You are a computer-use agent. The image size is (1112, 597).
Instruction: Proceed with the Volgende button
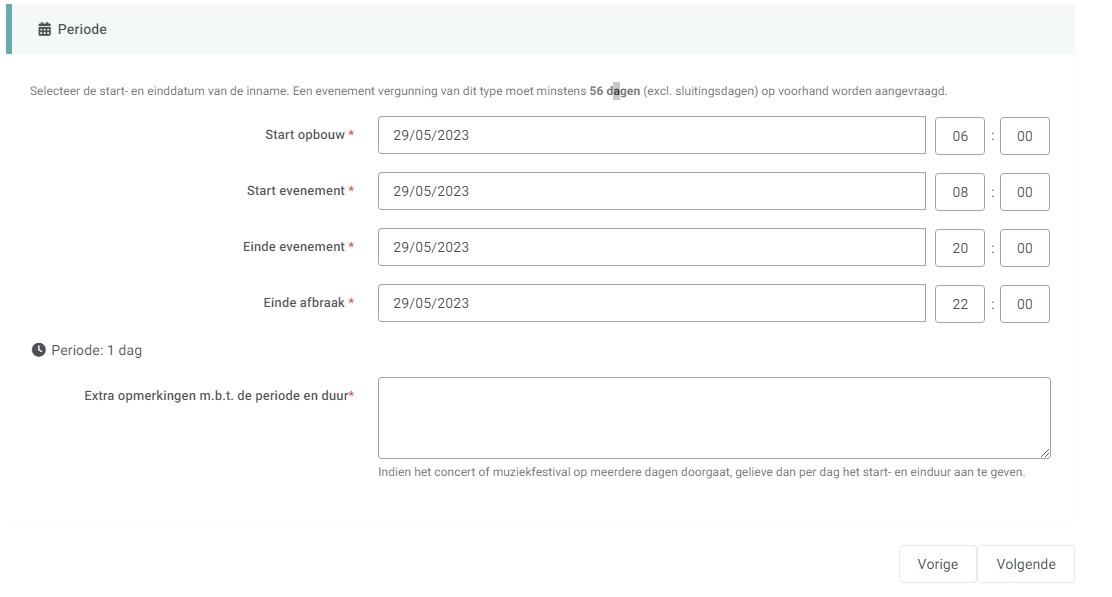click(x=1025, y=564)
